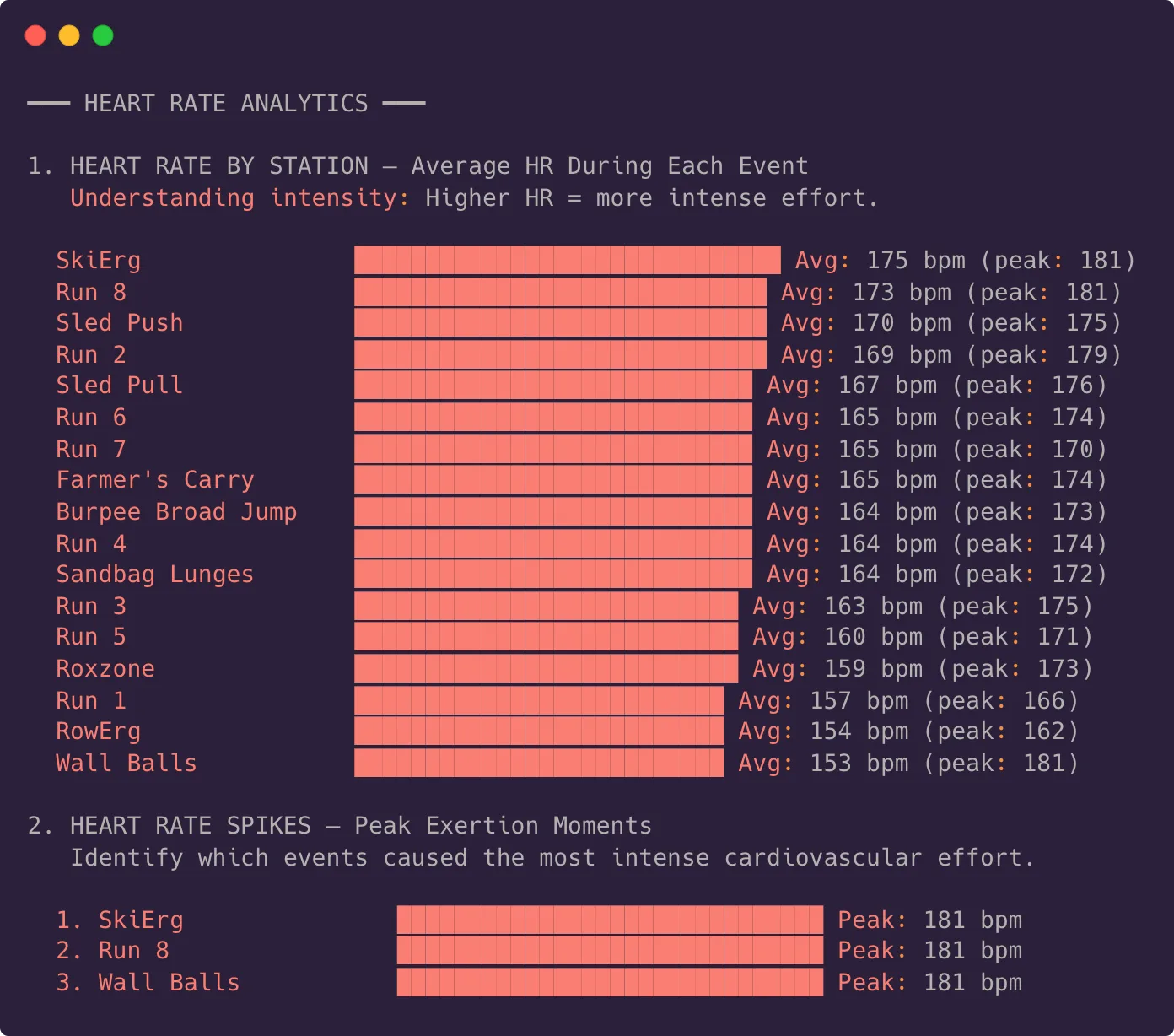
Task: Click the Farmer's Carry average HR bar
Action: click(x=553, y=480)
